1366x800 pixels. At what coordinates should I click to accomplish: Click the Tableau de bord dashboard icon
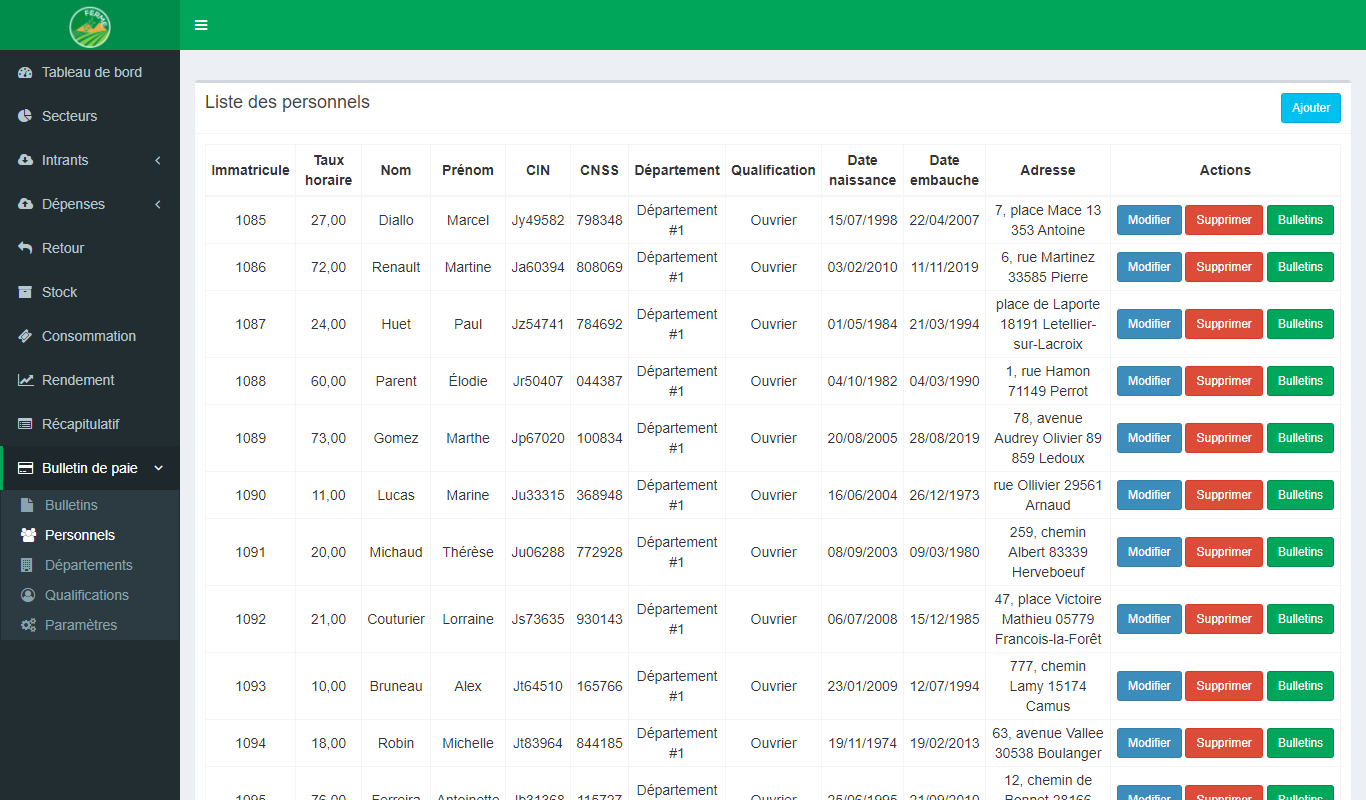(25, 72)
